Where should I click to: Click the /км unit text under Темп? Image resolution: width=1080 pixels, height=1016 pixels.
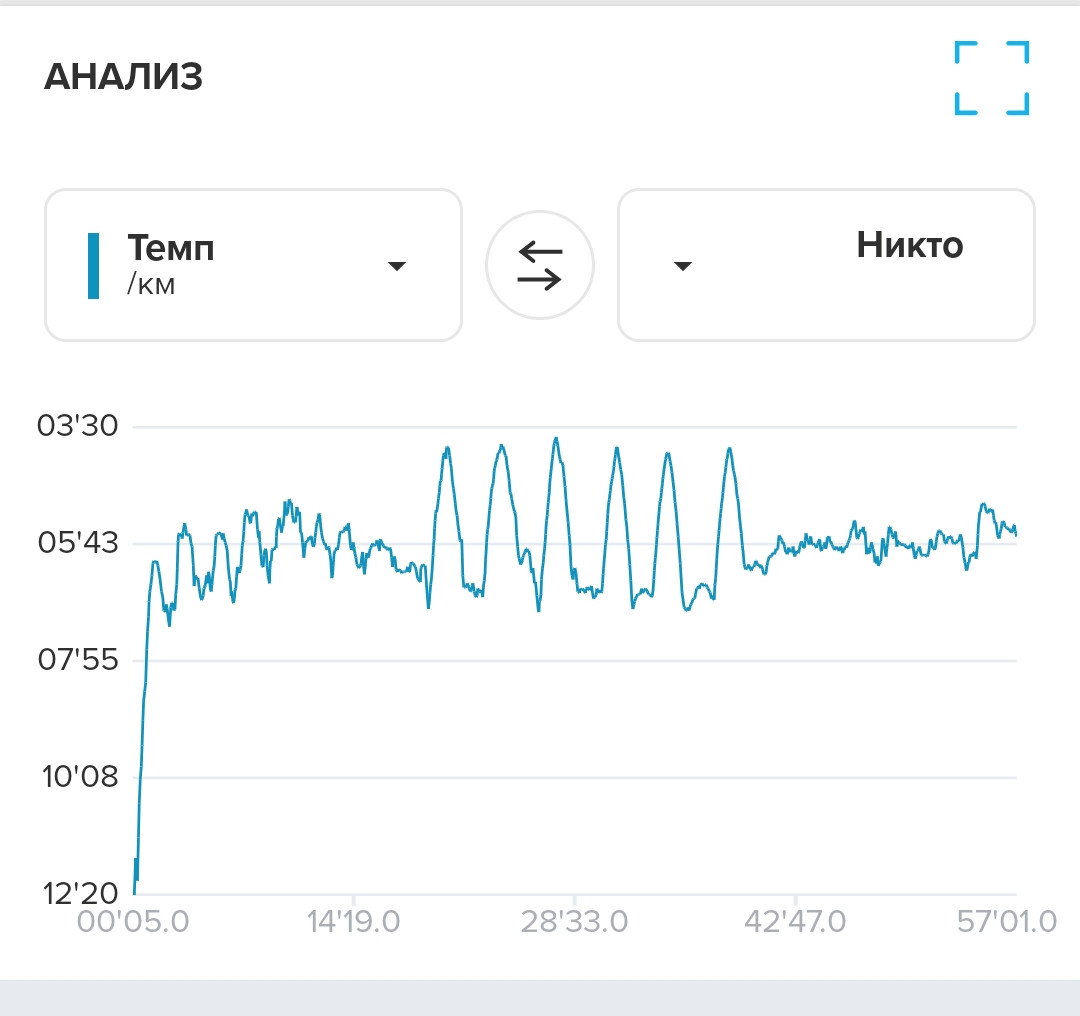(x=151, y=284)
